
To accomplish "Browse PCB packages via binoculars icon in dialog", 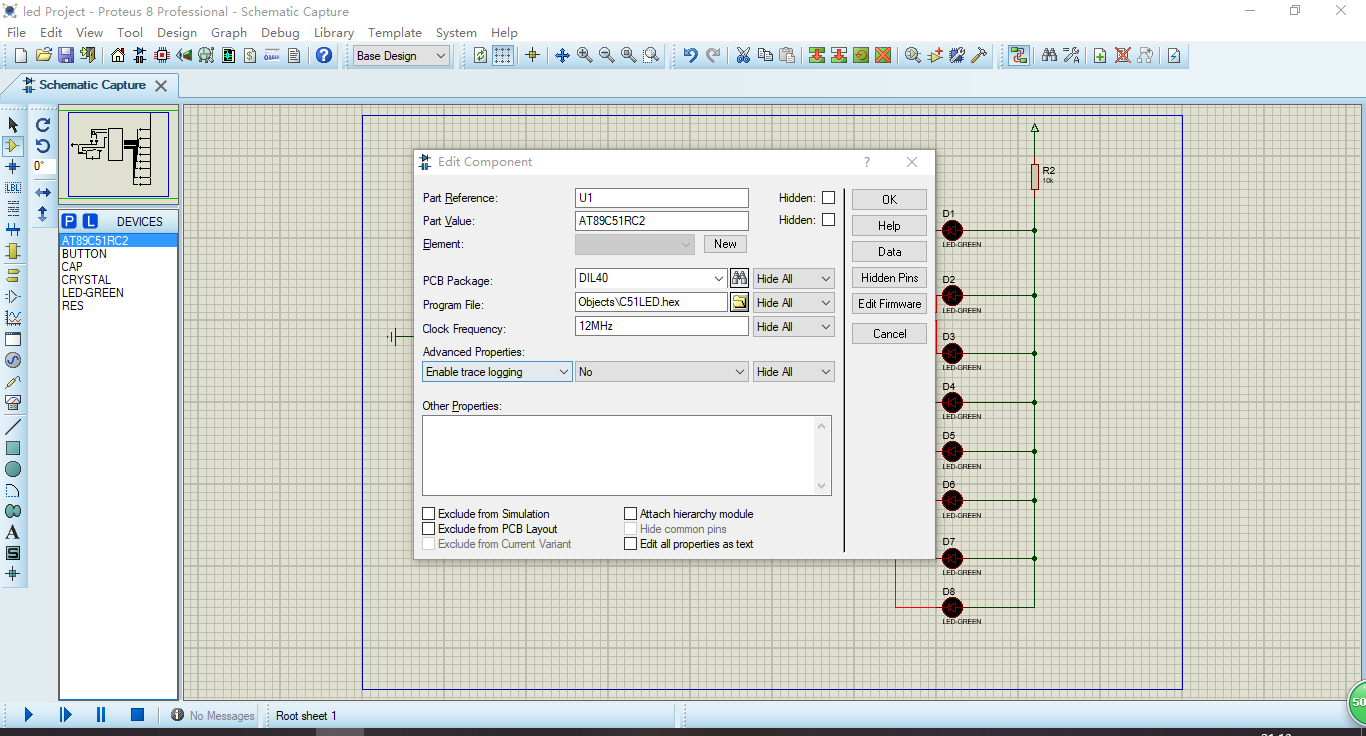I will pos(739,278).
